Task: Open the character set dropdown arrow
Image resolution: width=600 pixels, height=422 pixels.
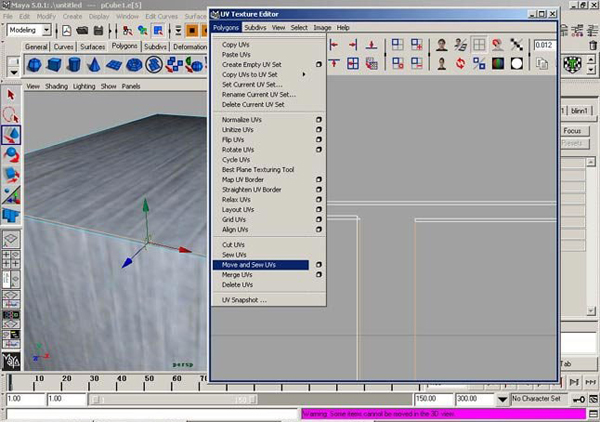Action: 502,399
